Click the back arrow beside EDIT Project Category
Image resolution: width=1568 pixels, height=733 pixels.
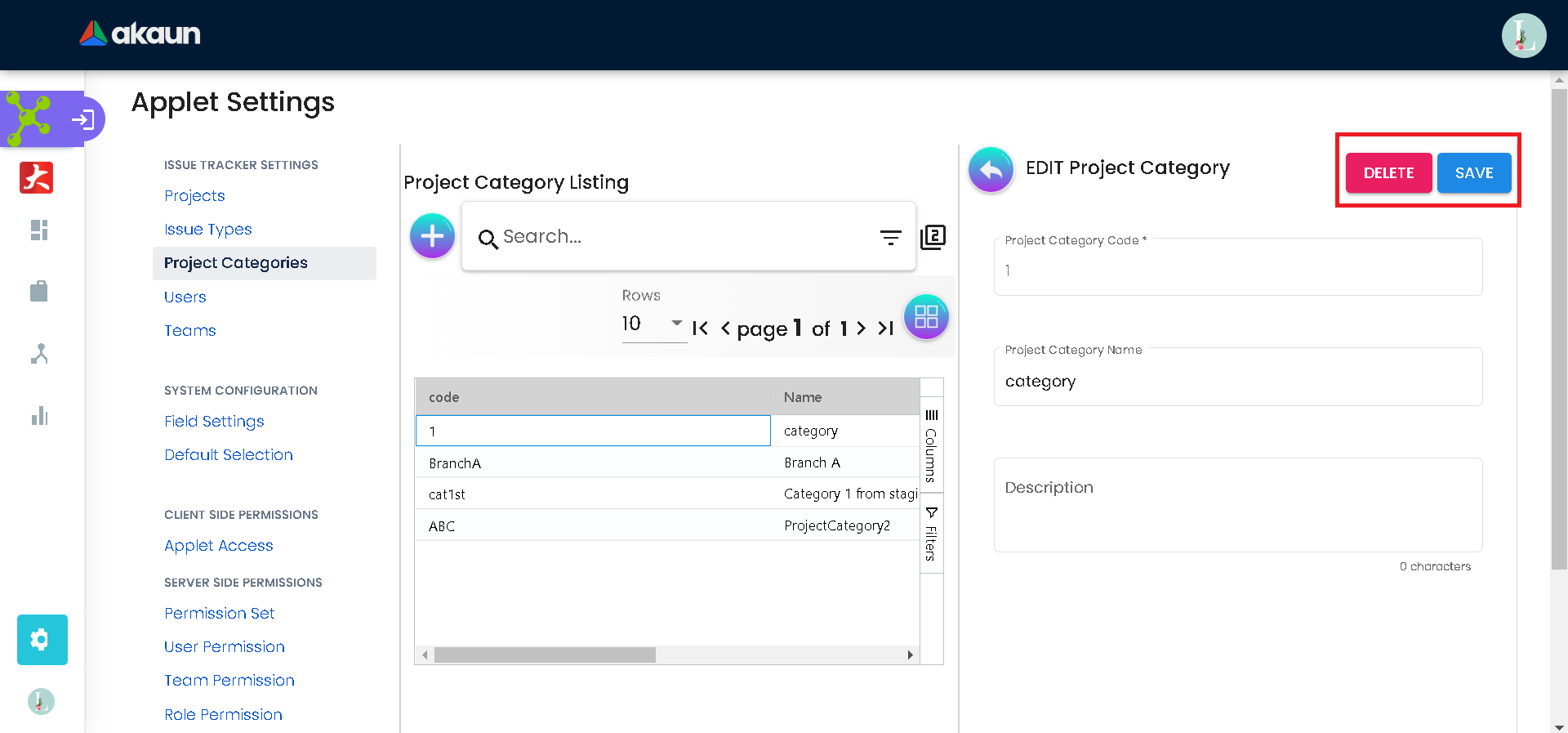990,169
